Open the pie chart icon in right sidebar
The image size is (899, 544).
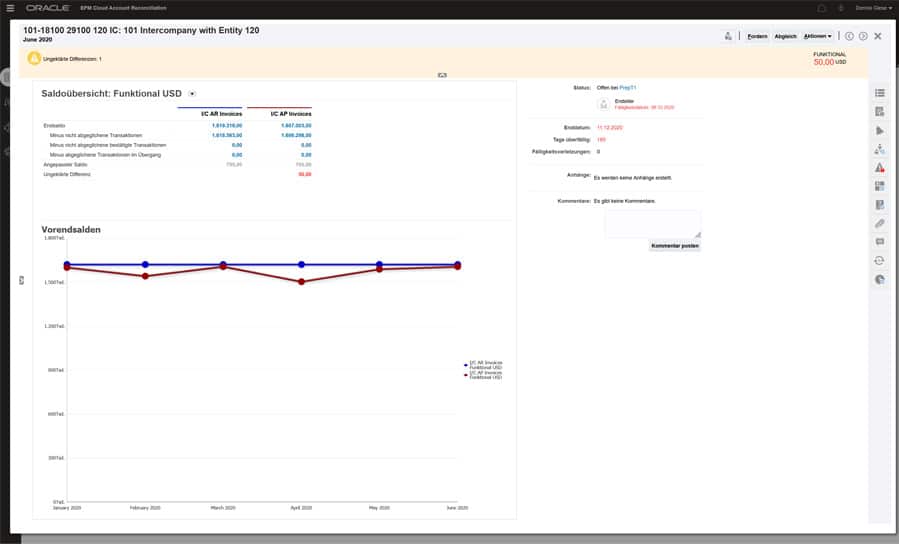tap(880, 279)
